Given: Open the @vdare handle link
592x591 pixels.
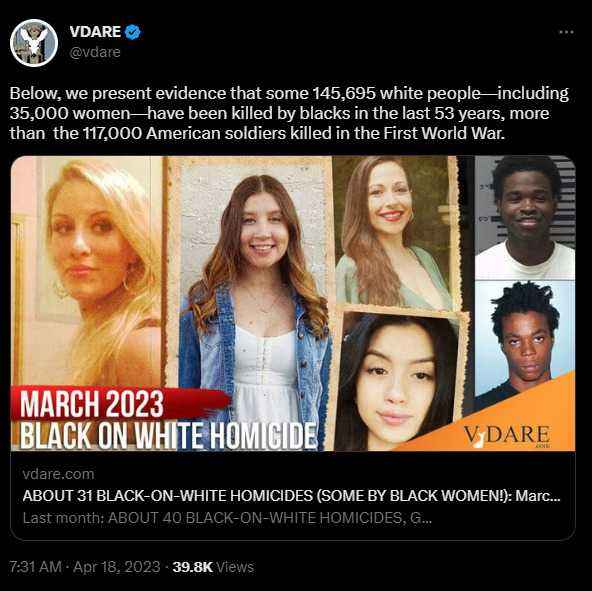Looking at the screenshot, I should pyautogui.click(x=95, y=52).
